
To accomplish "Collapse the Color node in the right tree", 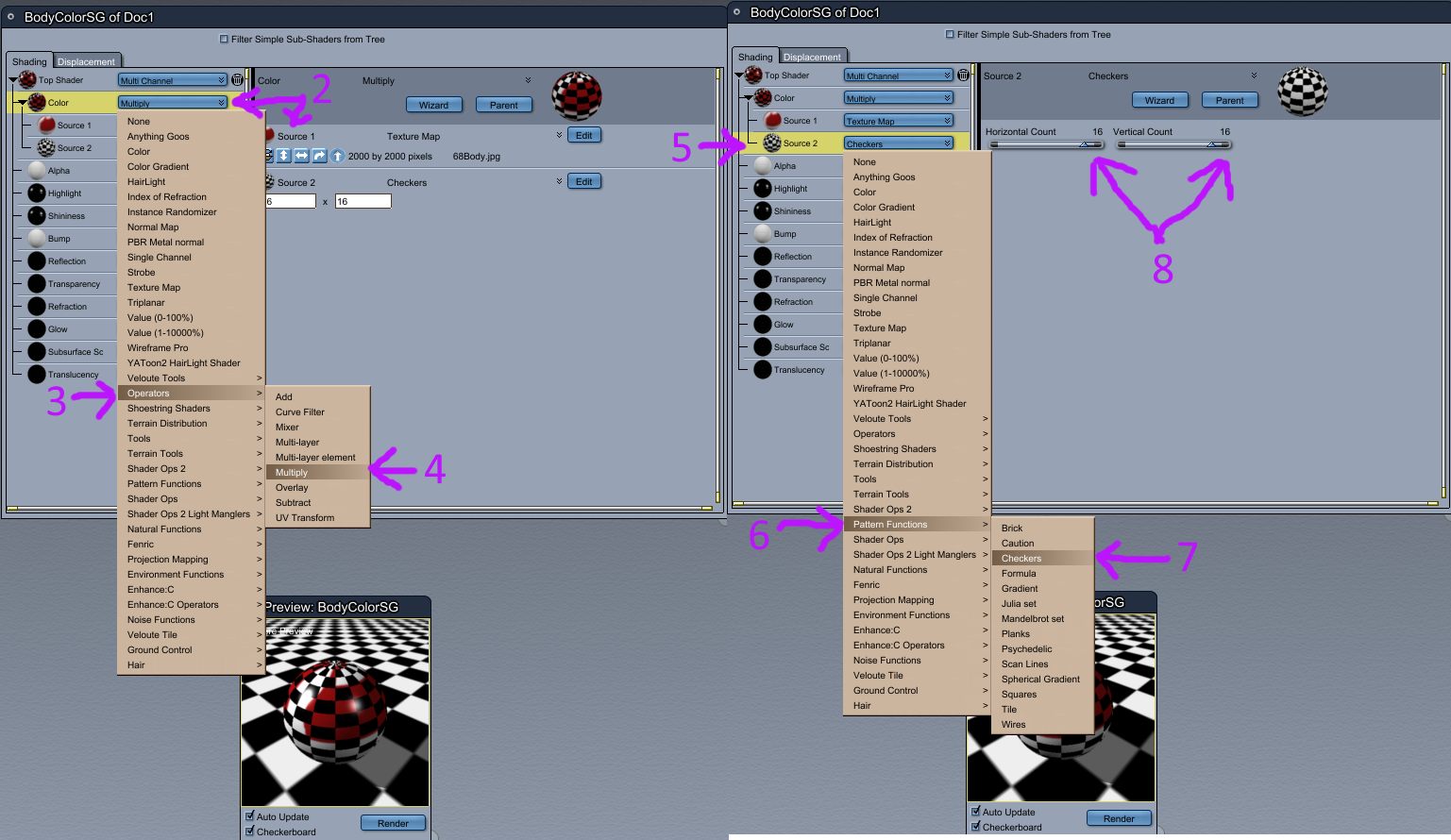I will [x=748, y=98].
